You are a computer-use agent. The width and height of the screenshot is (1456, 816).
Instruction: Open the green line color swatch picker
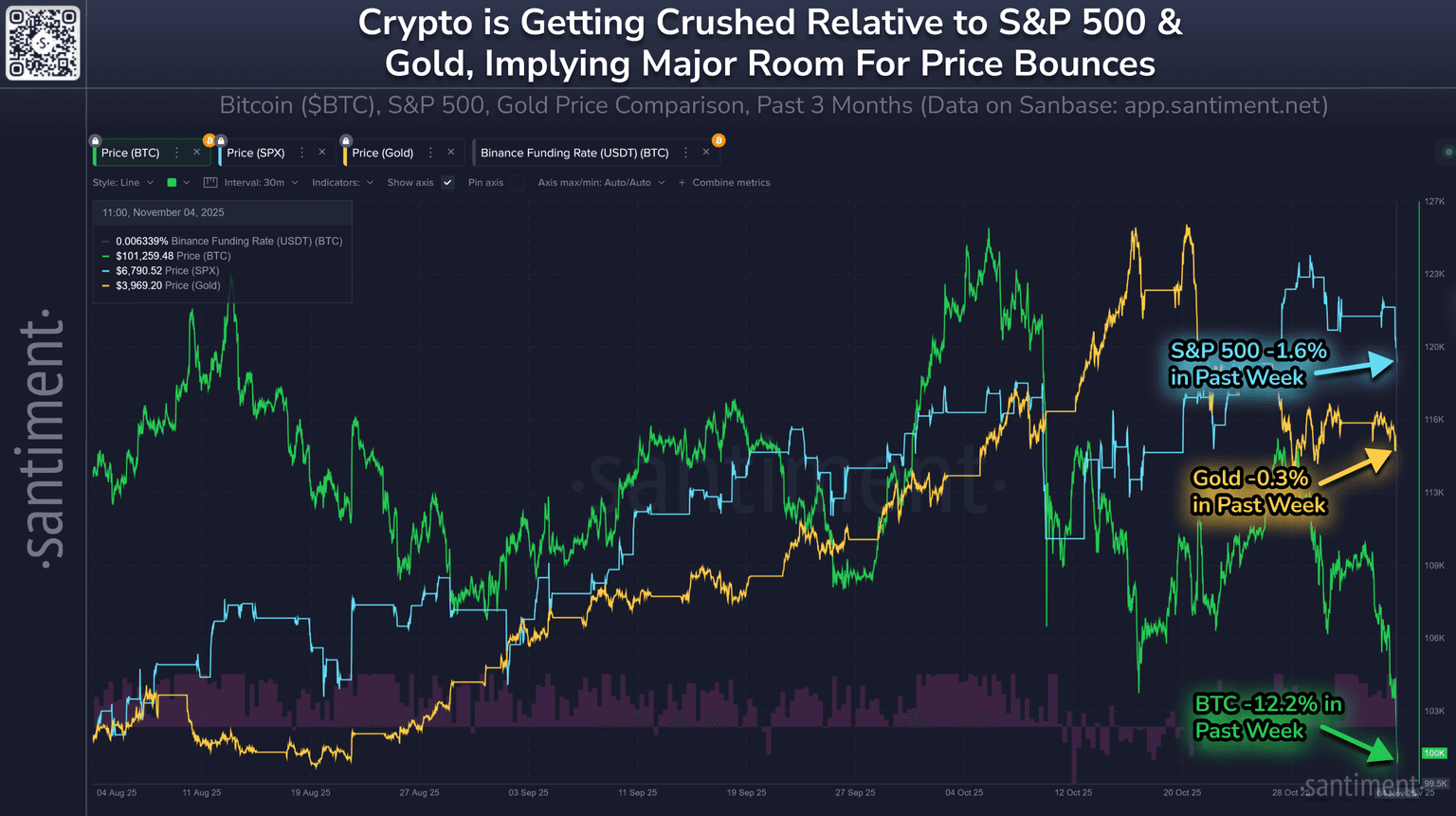(177, 183)
